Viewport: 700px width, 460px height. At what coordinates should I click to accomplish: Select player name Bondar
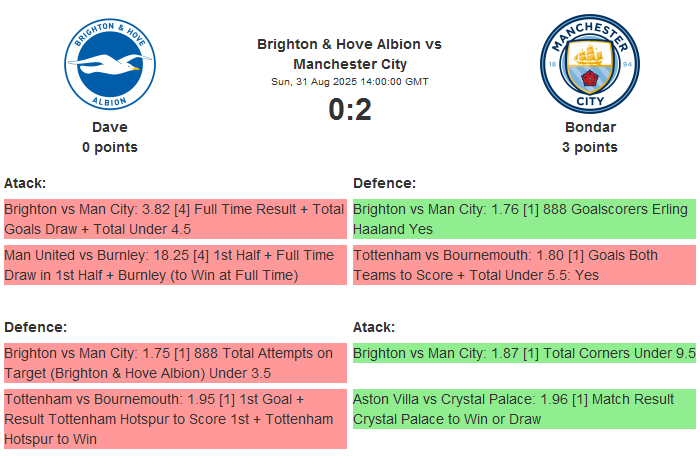[589, 127]
